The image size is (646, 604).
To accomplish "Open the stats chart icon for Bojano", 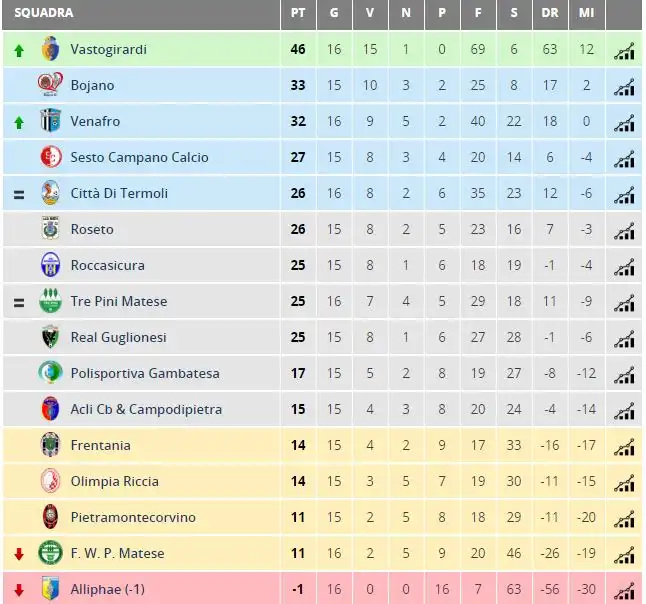I will [x=624, y=87].
